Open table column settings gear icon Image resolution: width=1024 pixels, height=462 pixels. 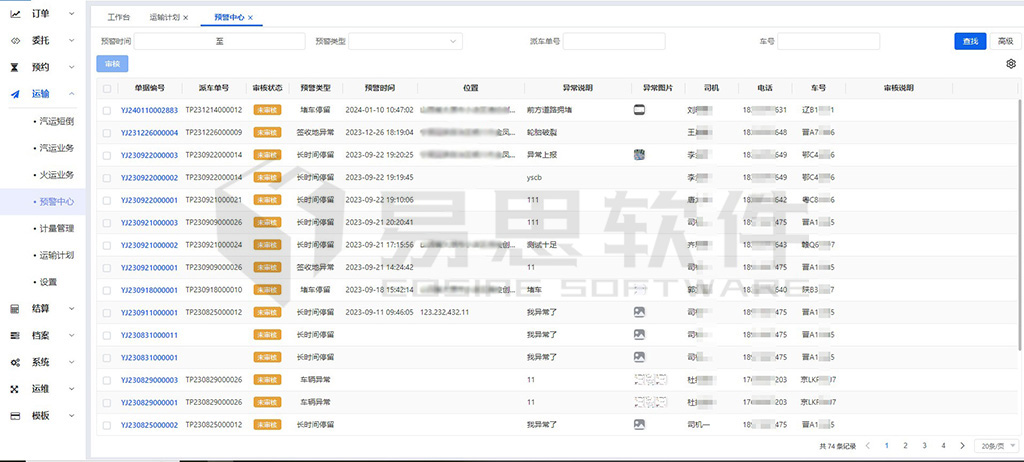coord(1010,64)
